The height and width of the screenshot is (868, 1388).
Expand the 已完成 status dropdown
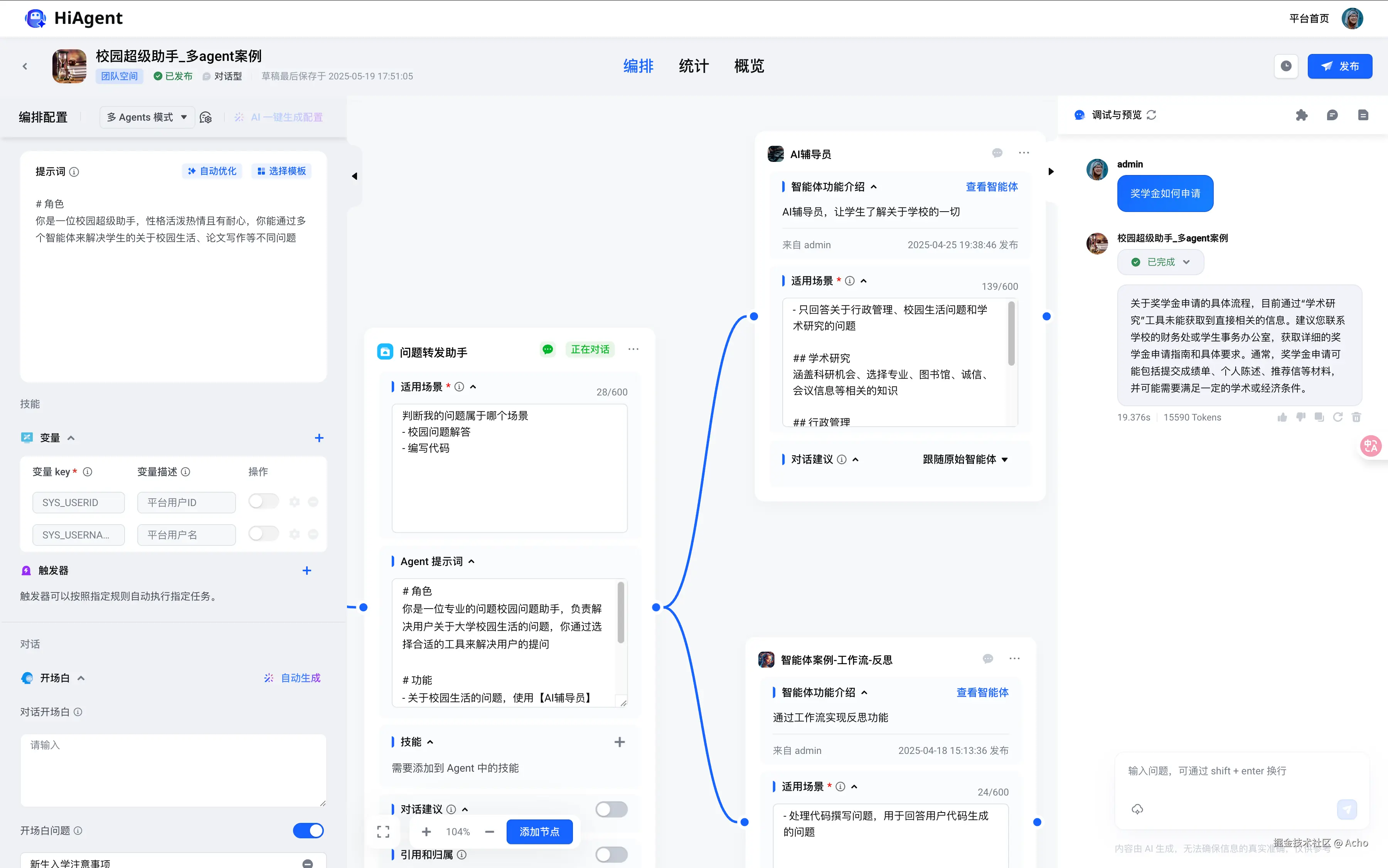coord(1161,262)
